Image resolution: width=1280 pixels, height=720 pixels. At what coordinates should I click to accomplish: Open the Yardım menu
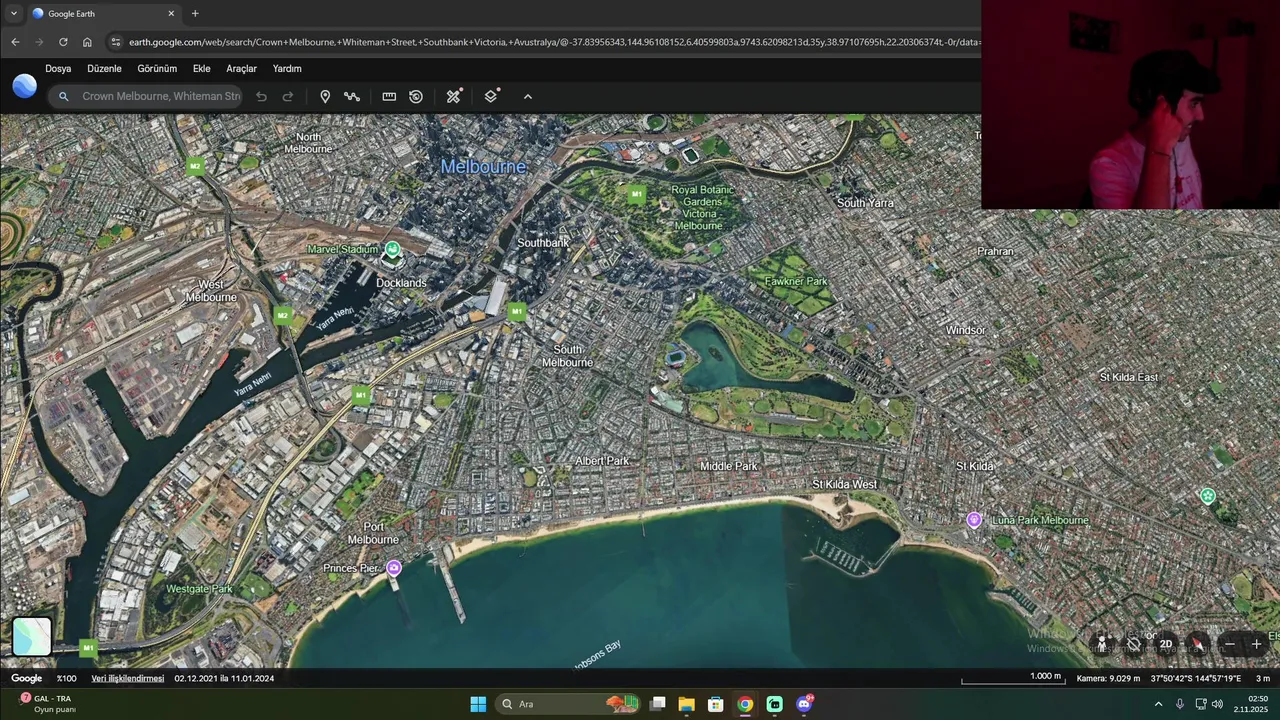pos(287,69)
